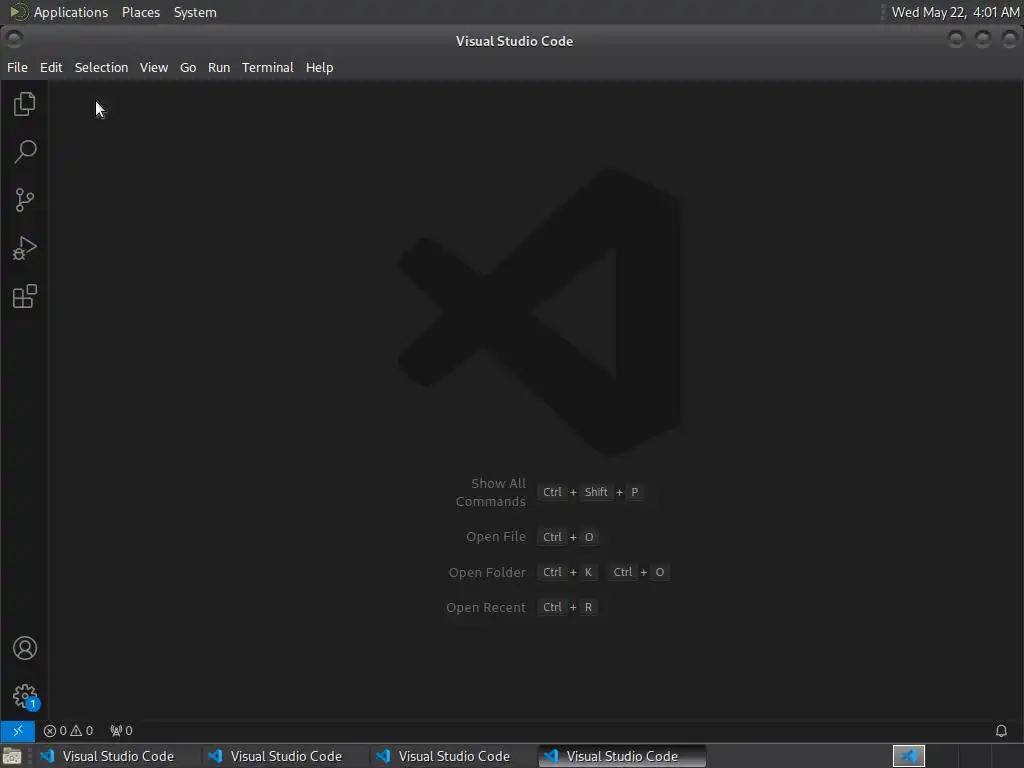The width and height of the screenshot is (1024, 768).
Task: Open the Source Control view
Action: point(24,200)
